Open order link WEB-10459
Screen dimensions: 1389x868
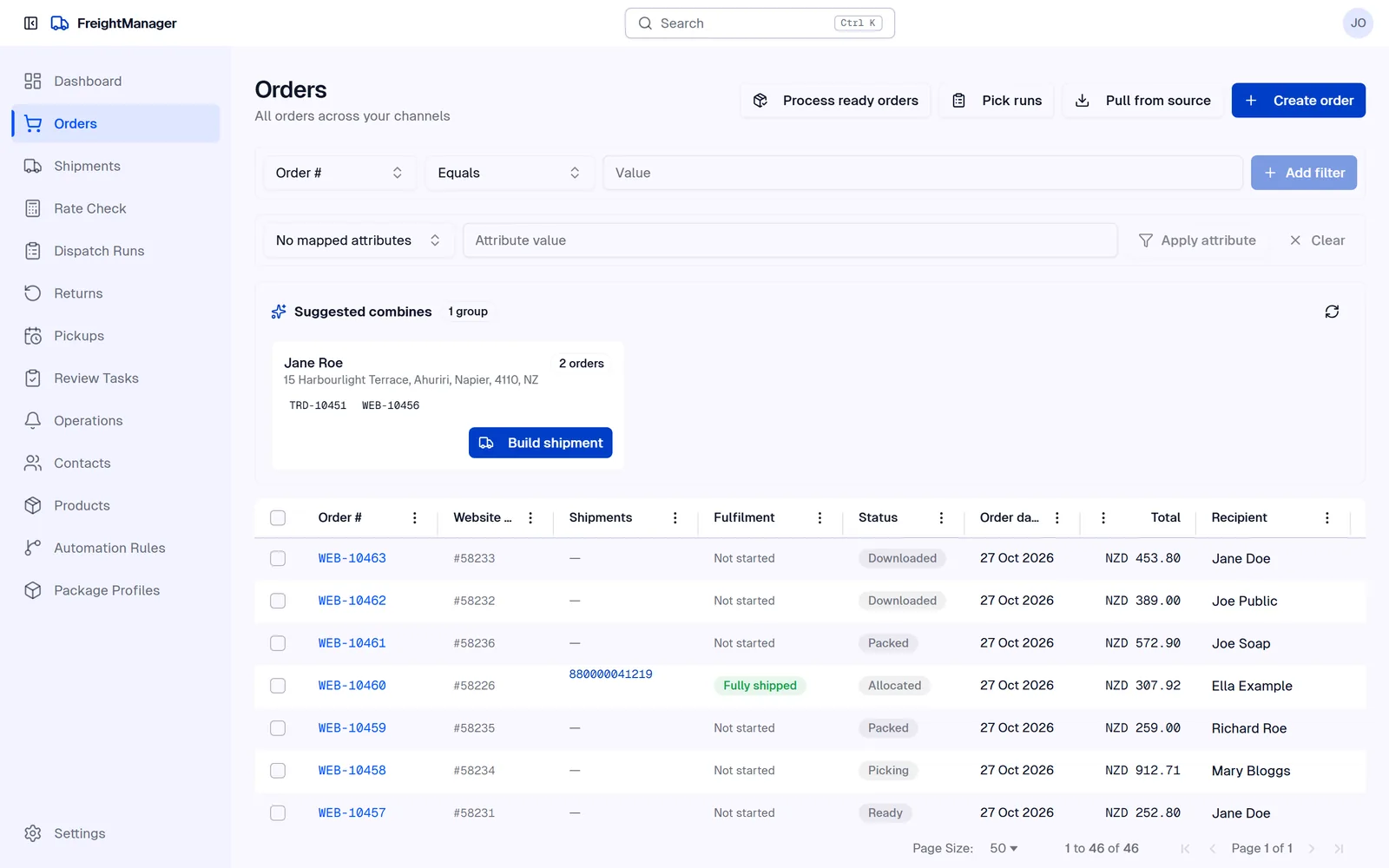352,728
